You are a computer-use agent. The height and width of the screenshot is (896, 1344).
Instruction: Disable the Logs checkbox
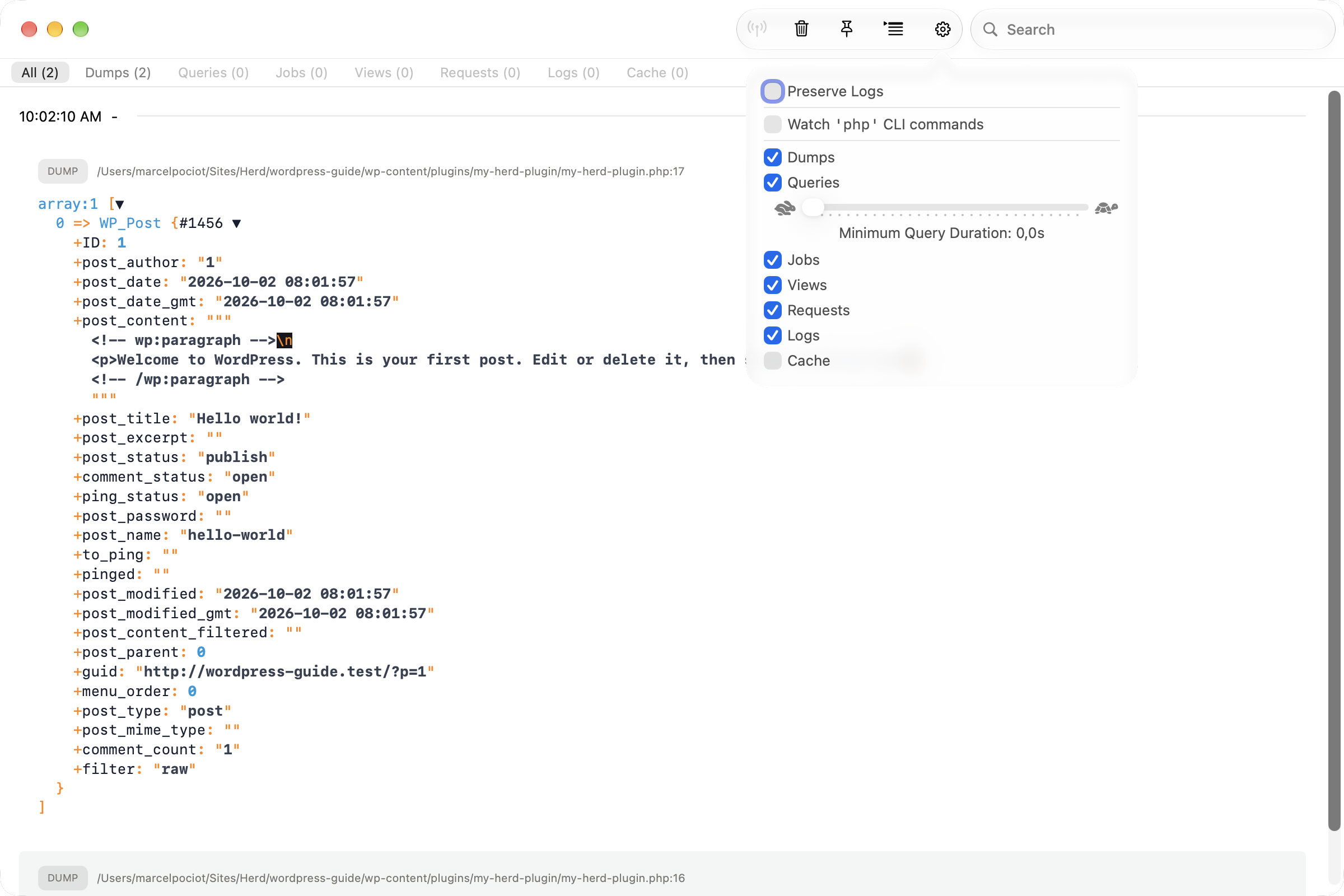click(x=773, y=335)
